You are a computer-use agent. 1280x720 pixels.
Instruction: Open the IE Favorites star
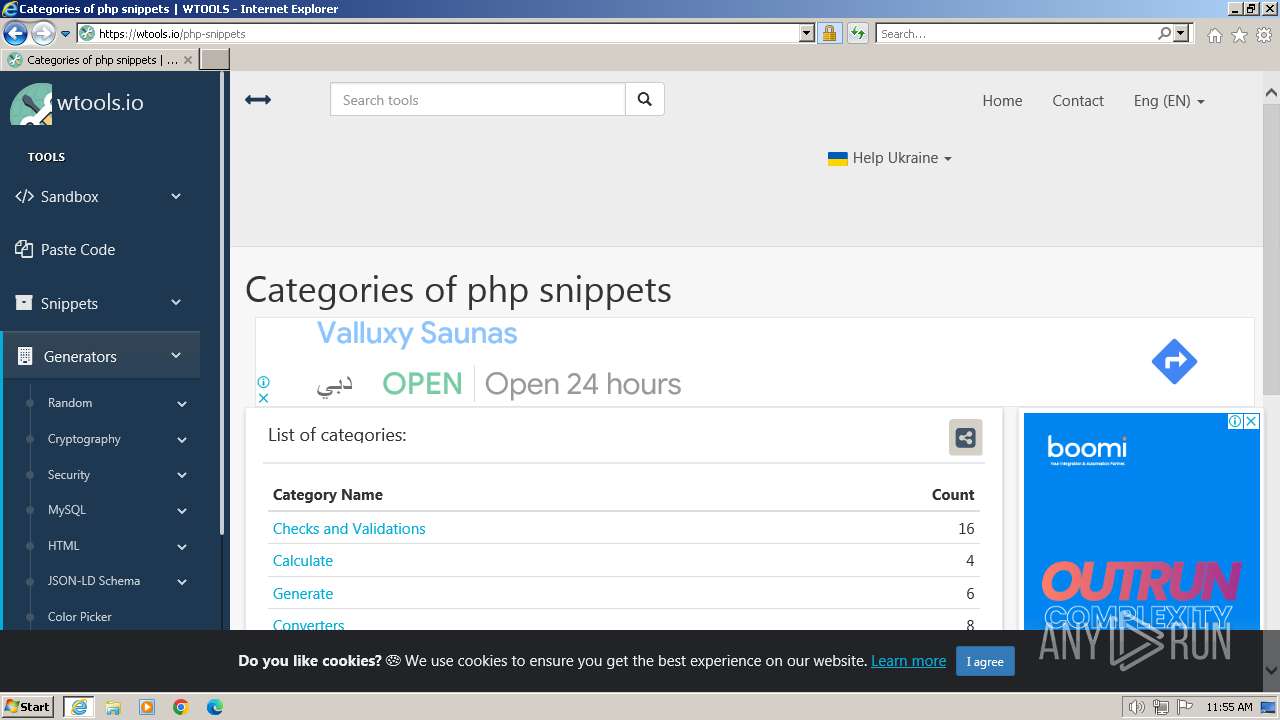(x=1239, y=35)
